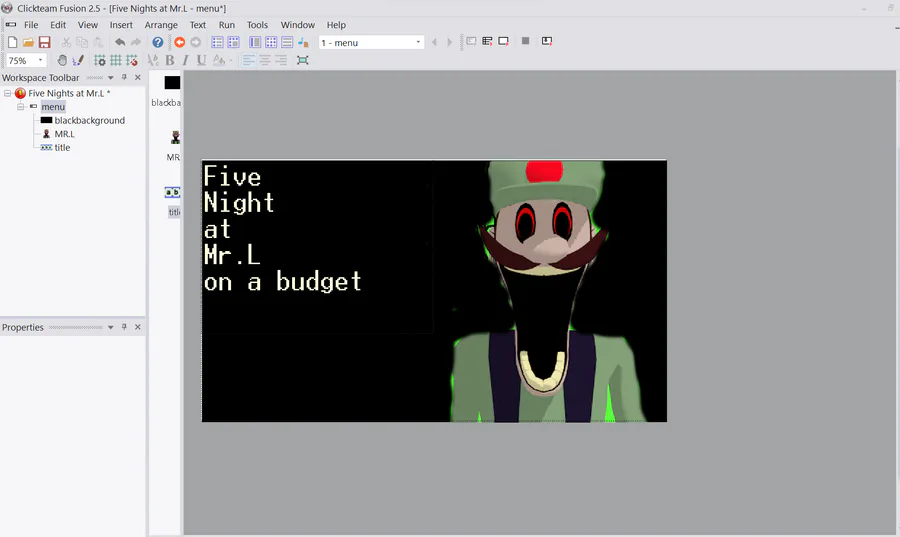
Task: Open grid setup with the grid gear icon
Action: pos(99,60)
